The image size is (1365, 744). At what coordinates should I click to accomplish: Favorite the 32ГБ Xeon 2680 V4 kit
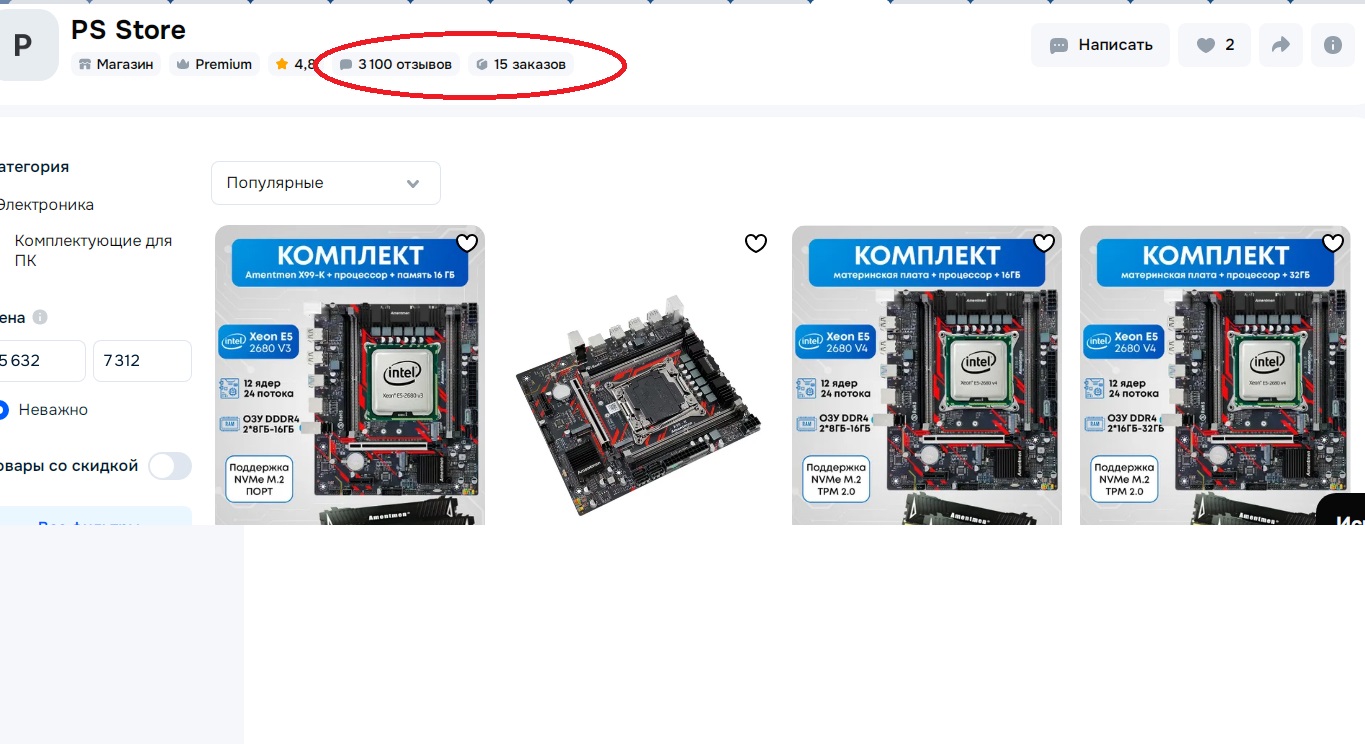pos(1333,243)
